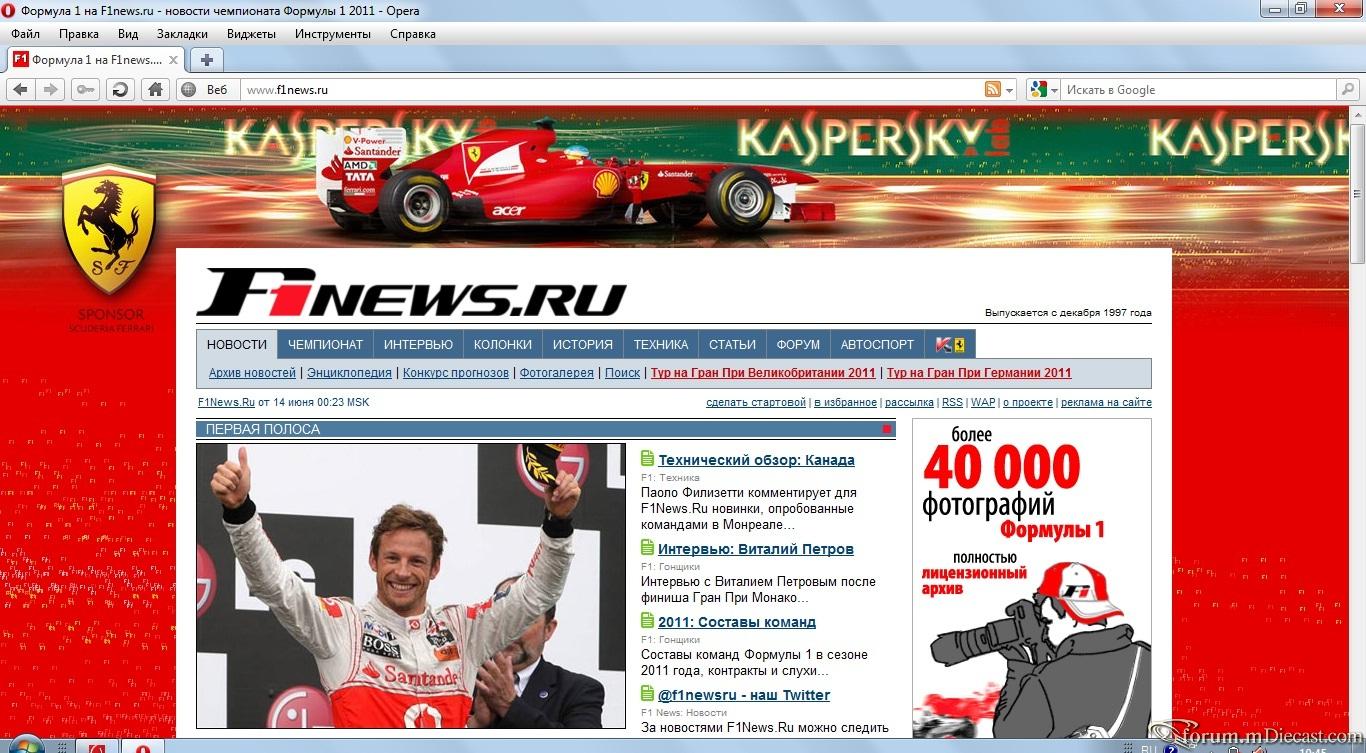Open the ЧЕМПИОНАТ section tab
The height and width of the screenshot is (753, 1366).
point(325,344)
